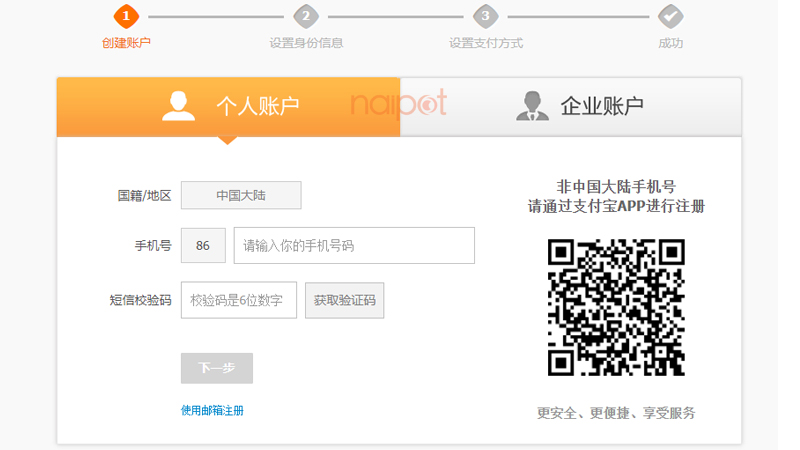The height and width of the screenshot is (450, 800).
Task: Click the step 1 orange circle icon
Action: [x=126, y=16]
